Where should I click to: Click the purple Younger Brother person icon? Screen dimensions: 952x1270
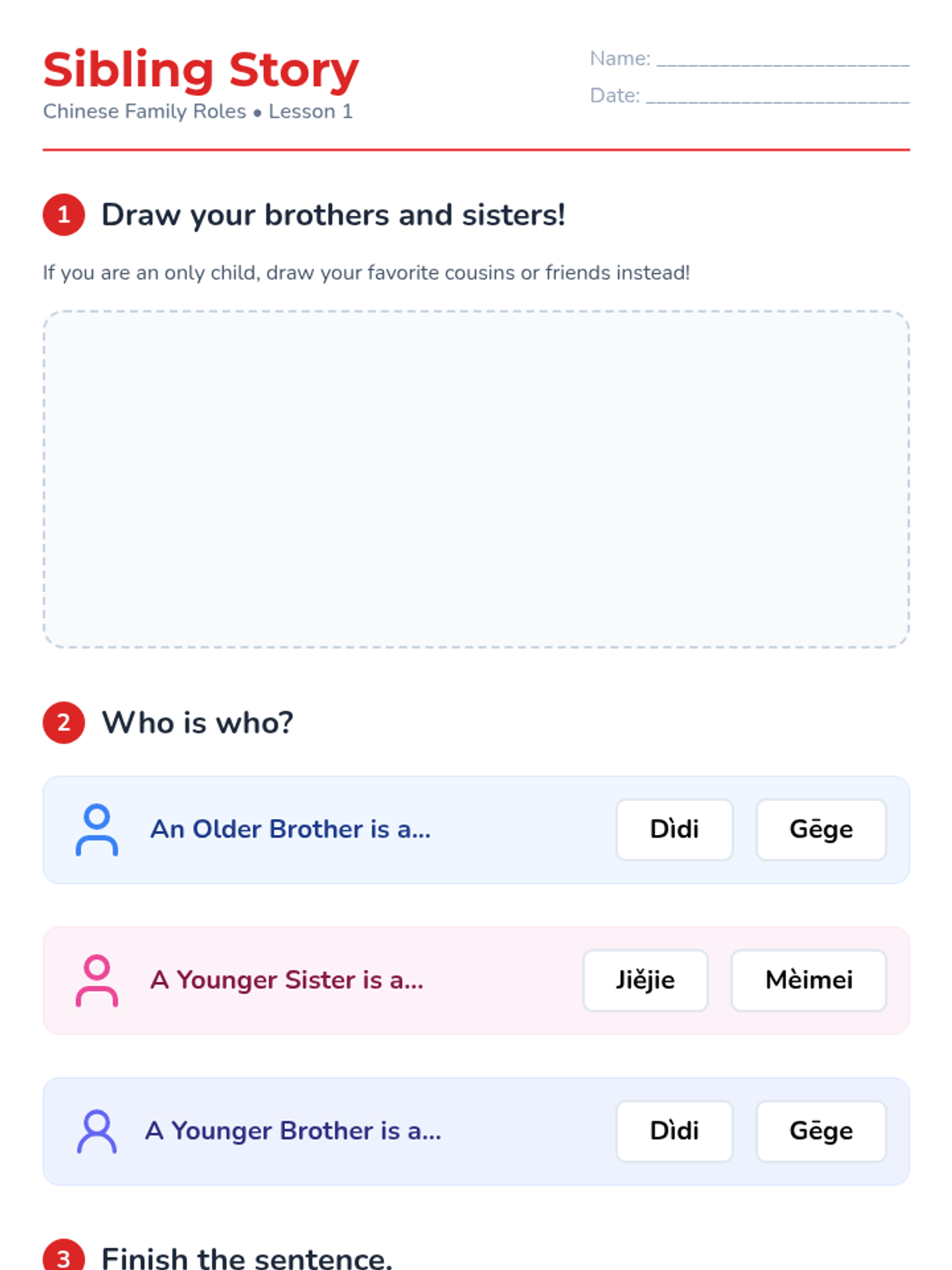coord(97,1131)
